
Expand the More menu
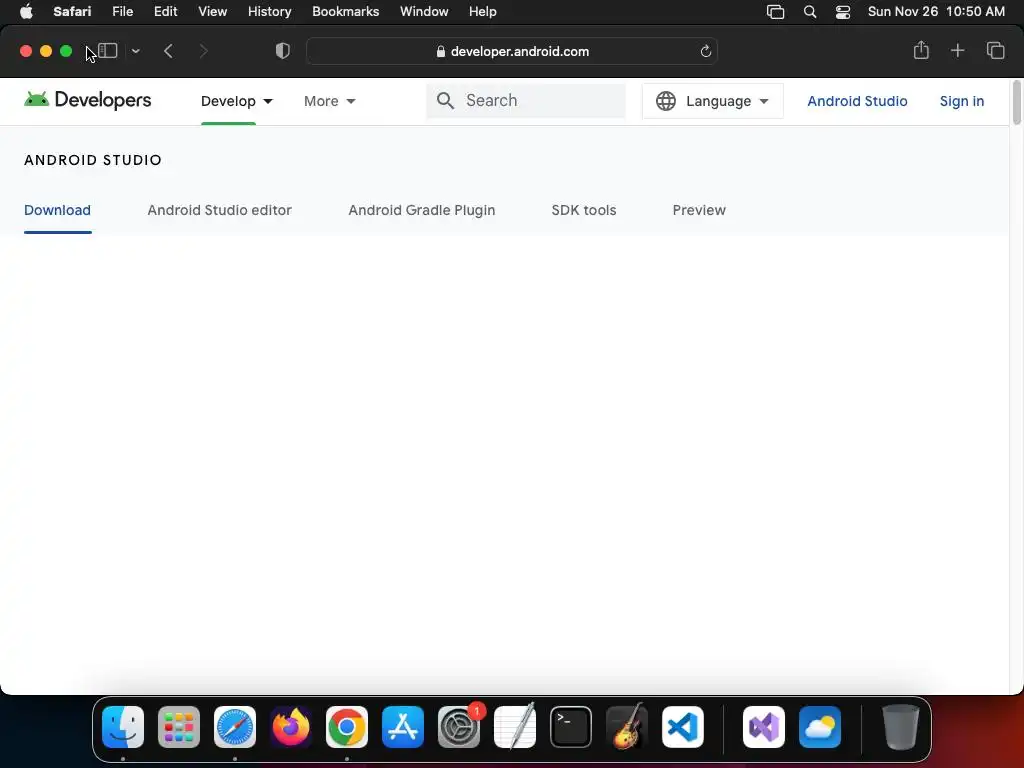[329, 101]
